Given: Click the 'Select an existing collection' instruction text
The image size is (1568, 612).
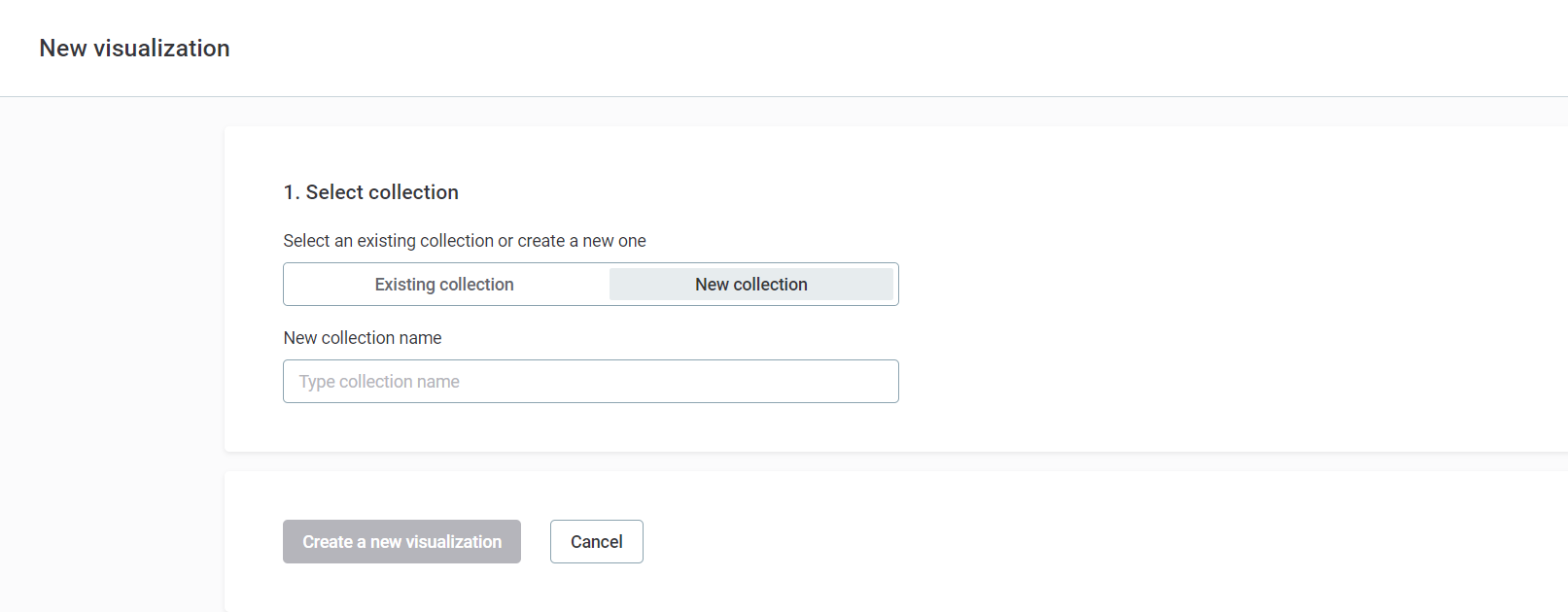Looking at the screenshot, I should tap(464, 241).
